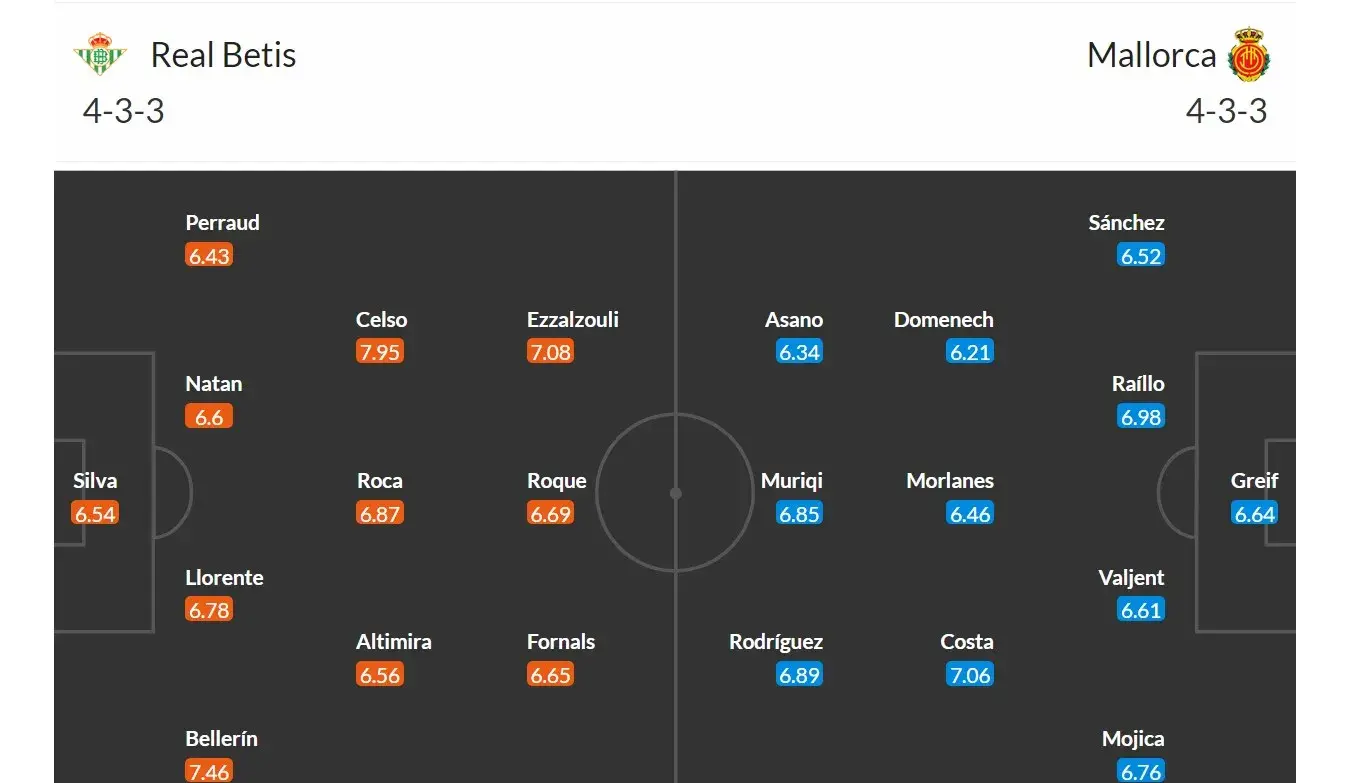Select midfielder Domenech
The image size is (1350, 783).
[944, 320]
